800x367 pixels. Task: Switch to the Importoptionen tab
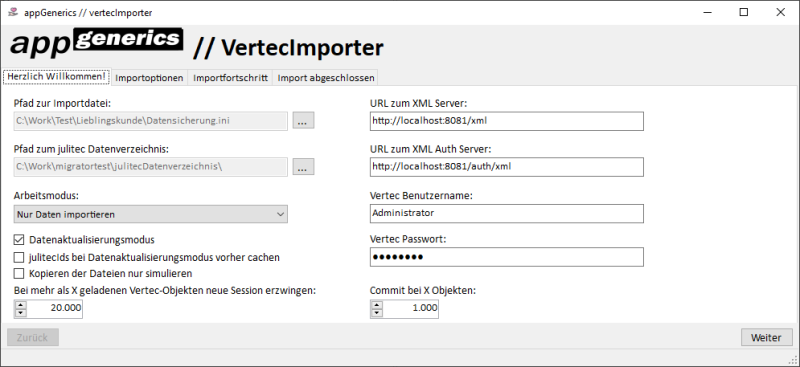149,78
